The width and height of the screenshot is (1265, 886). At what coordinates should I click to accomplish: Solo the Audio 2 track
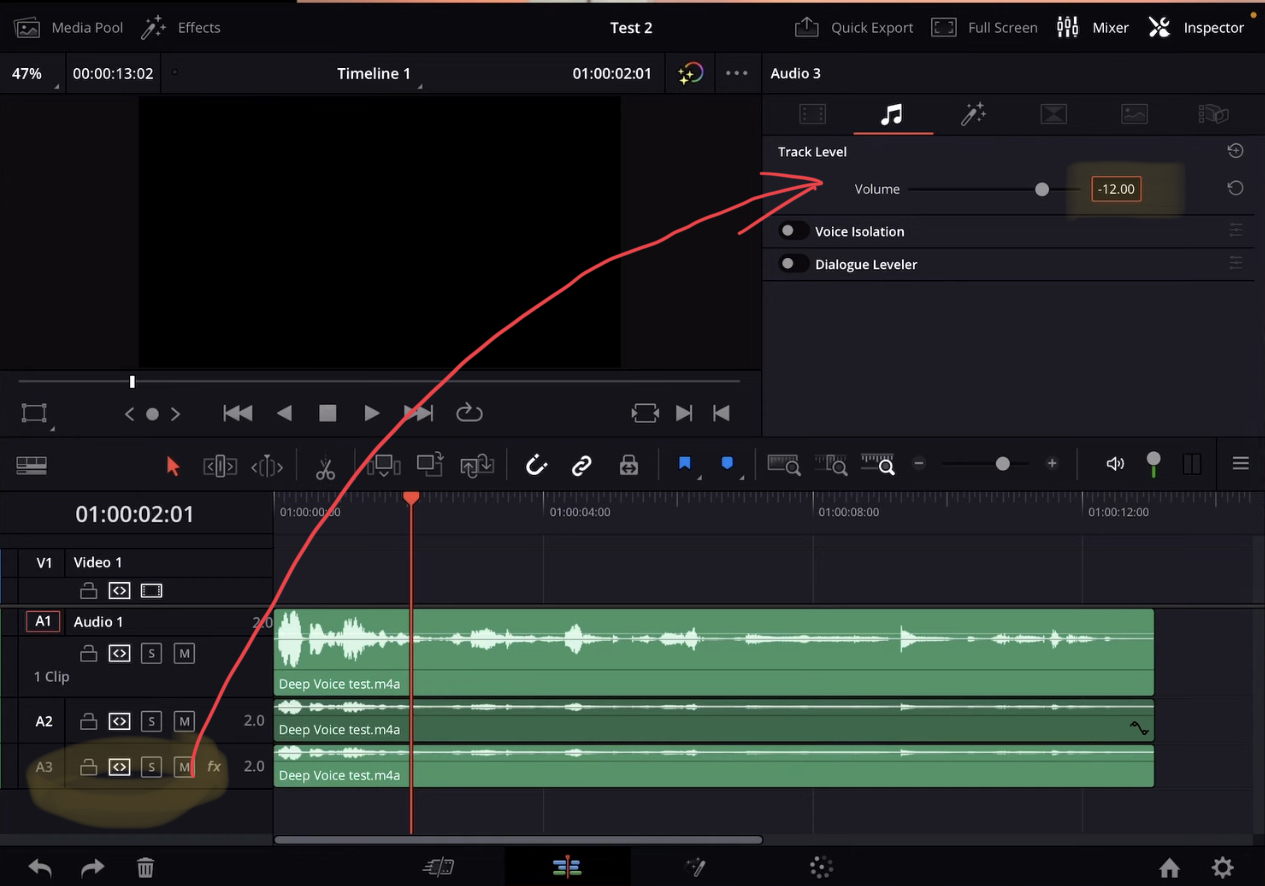(x=152, y=721)
